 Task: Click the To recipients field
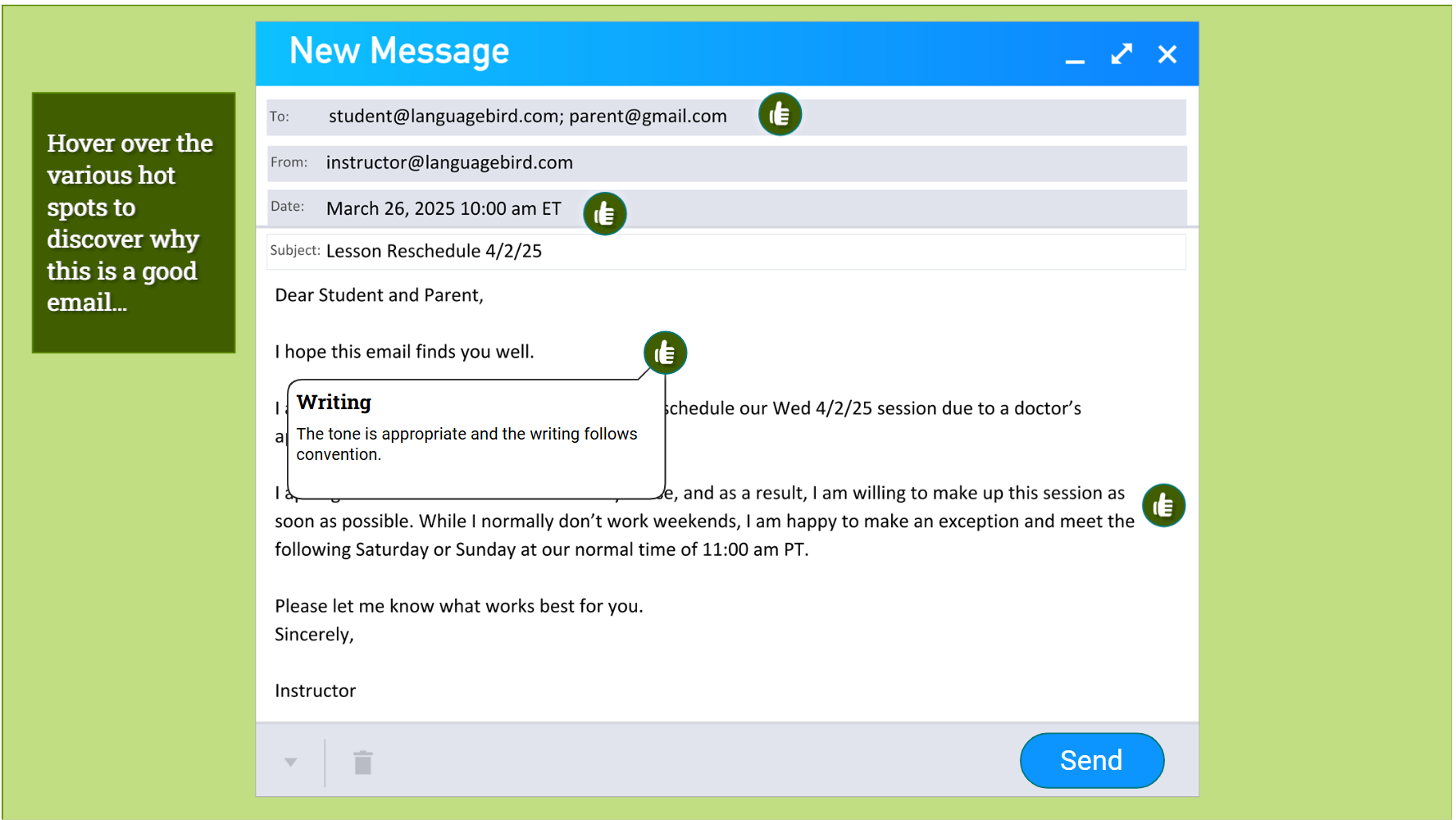(726, 116)
